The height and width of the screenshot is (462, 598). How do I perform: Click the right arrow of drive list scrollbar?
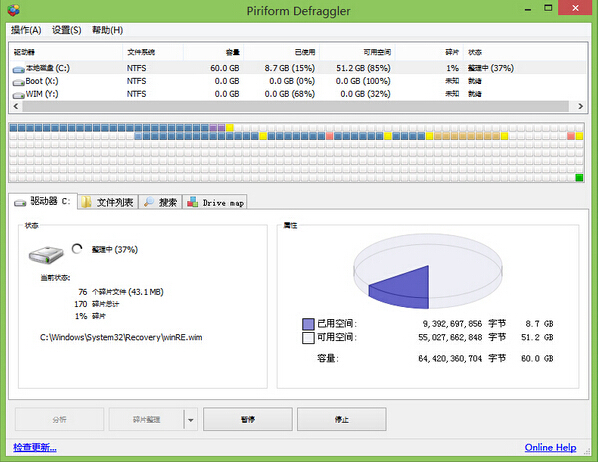pyautogui.click(x=580, y=106)
